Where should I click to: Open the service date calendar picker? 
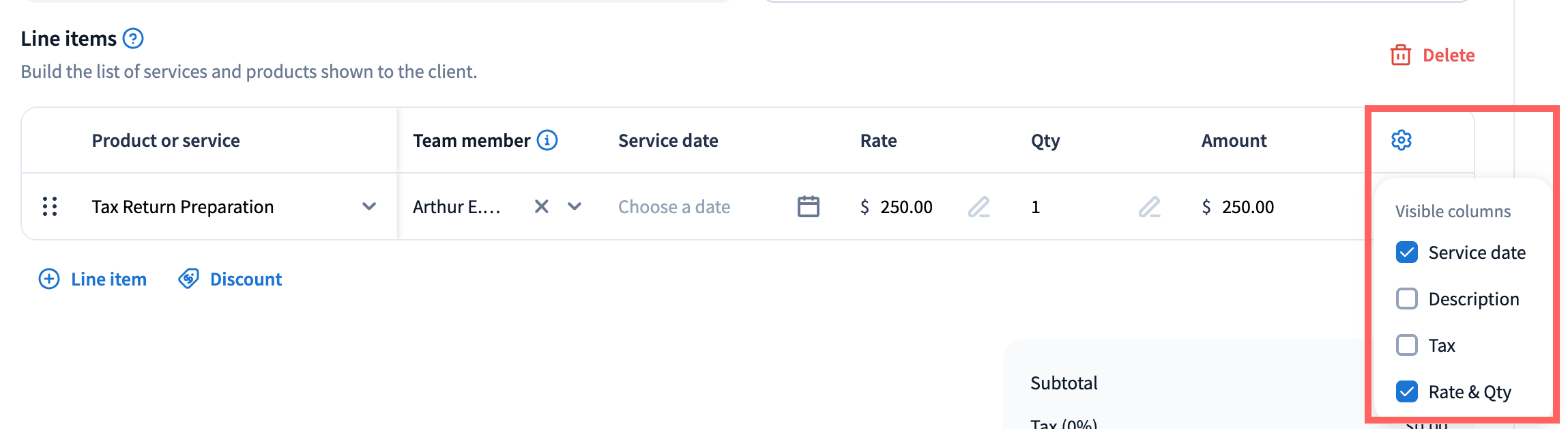pos(808,206)
